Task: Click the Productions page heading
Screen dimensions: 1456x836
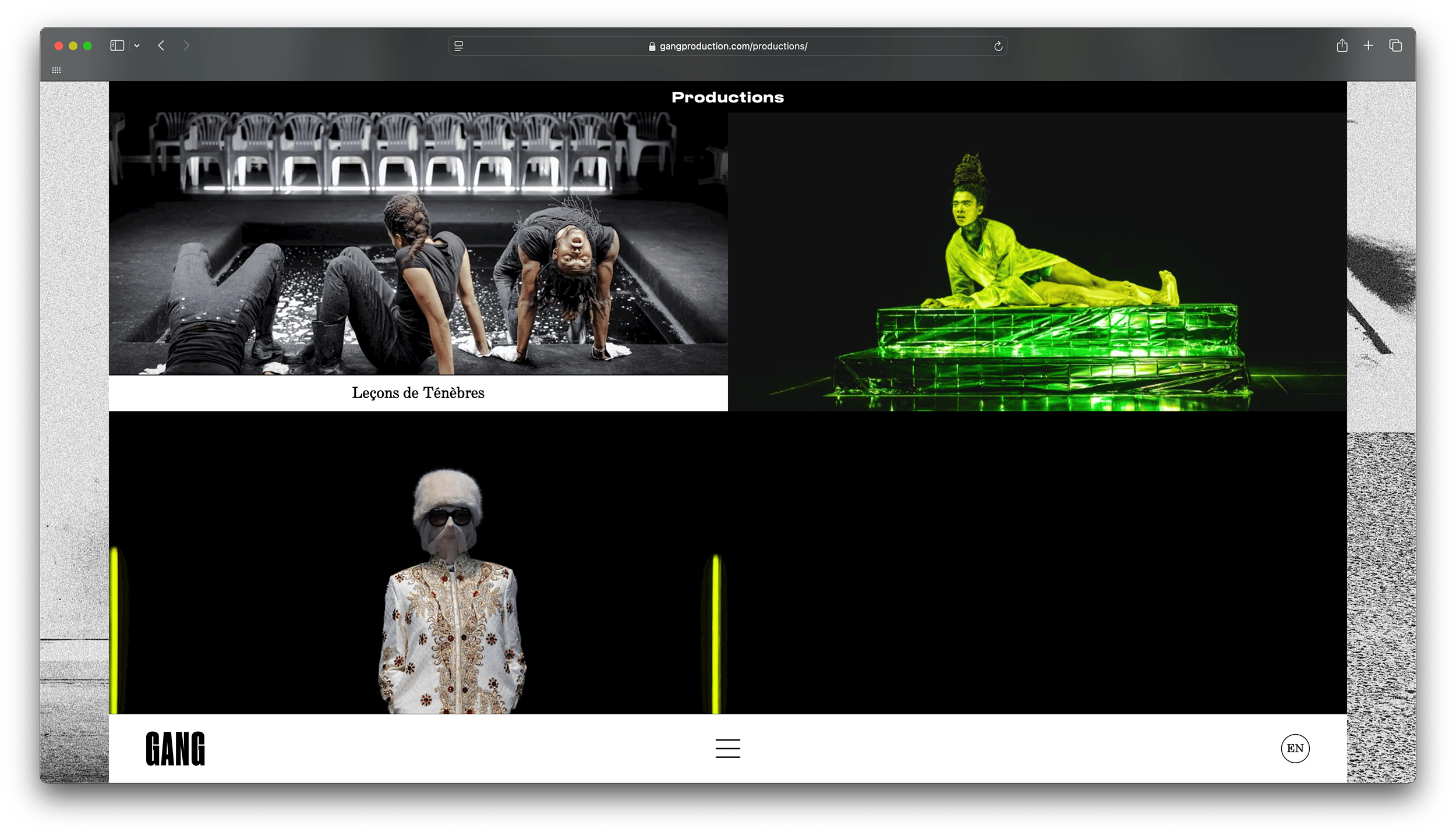Action: pyautogui.click(x=727, y=97)
